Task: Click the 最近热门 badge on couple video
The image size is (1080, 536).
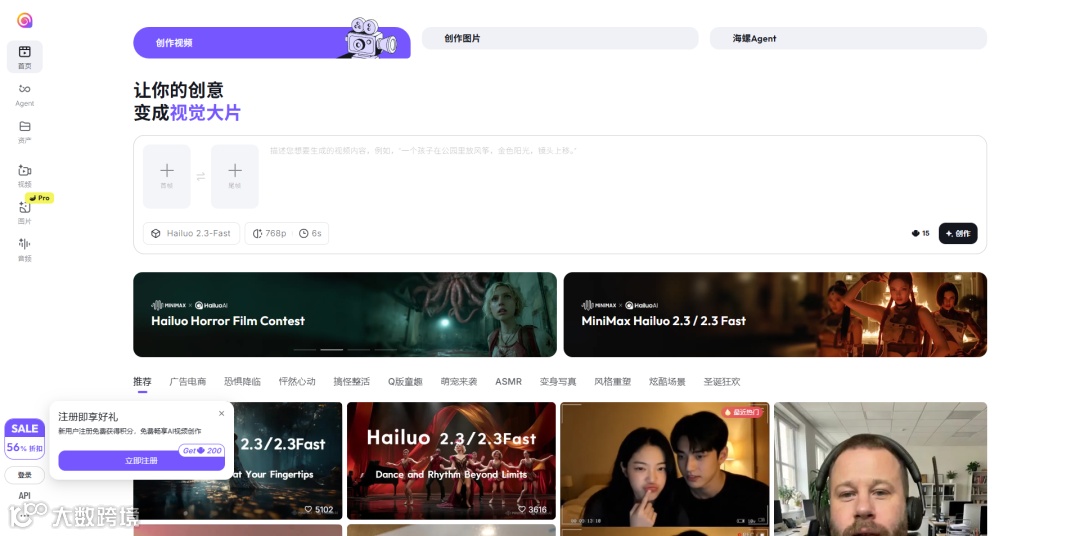Action: pyautogui.click(x=742, y=412)
